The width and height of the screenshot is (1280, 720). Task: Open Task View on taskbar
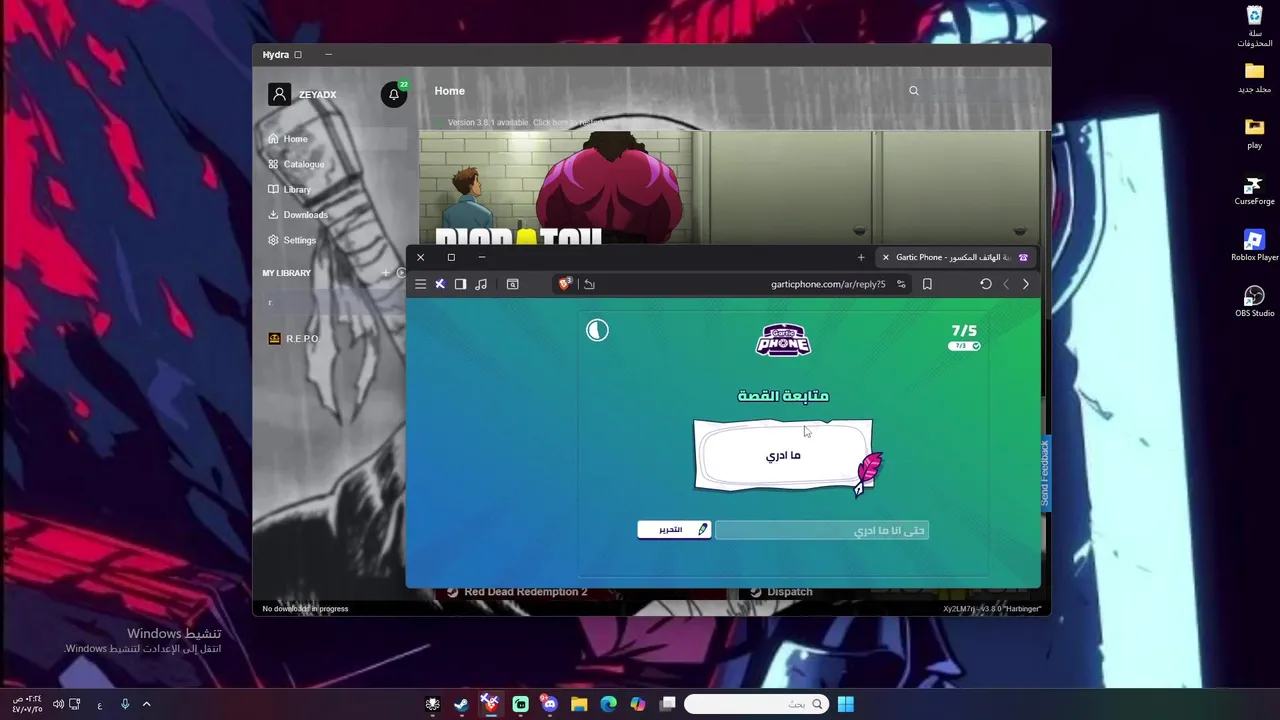(x=667, y=704)
